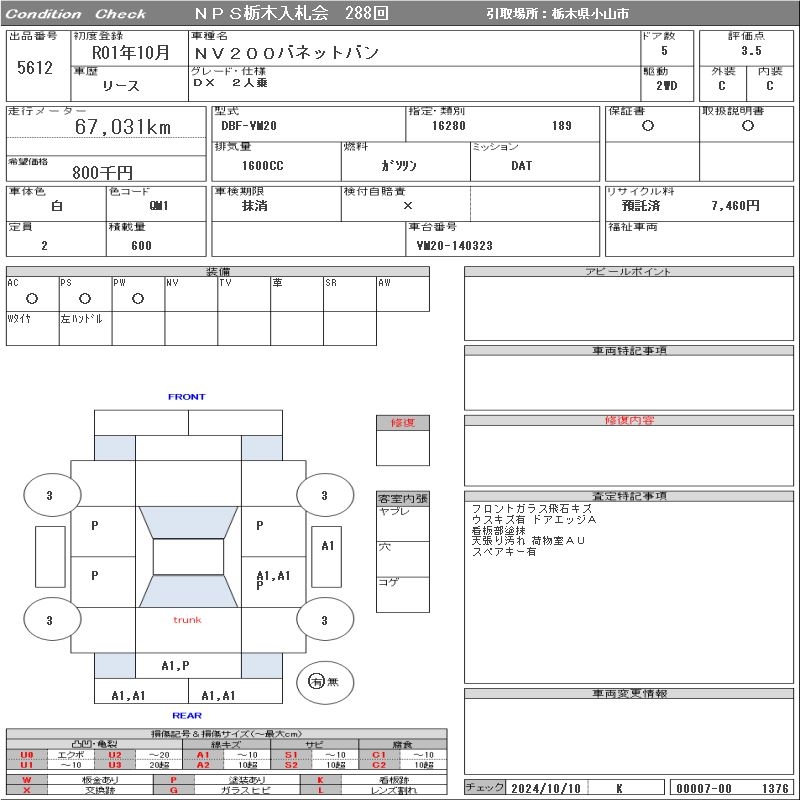Click desired price 800千円
Screen dimensions: 800x800
click(102, 172)
